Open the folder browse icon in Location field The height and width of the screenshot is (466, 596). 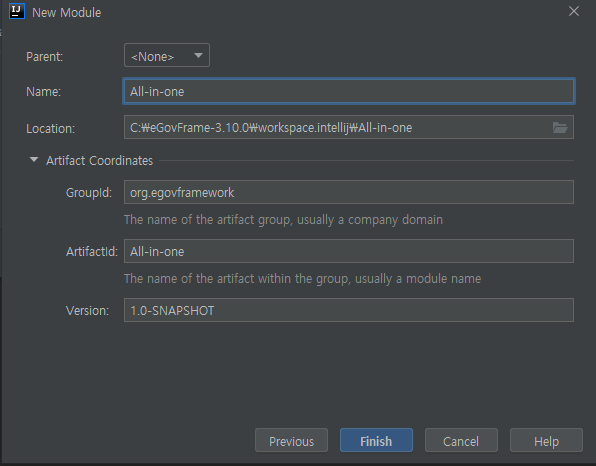(560, 127)
